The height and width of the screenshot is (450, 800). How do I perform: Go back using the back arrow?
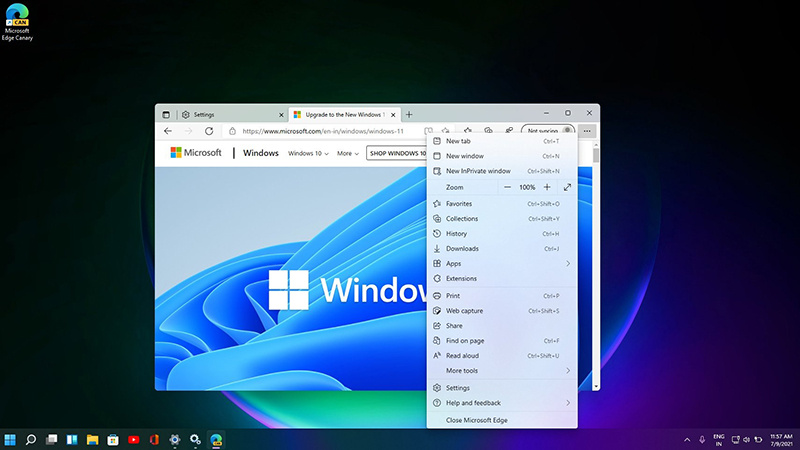pyautogui.click(x=168, y=131)
